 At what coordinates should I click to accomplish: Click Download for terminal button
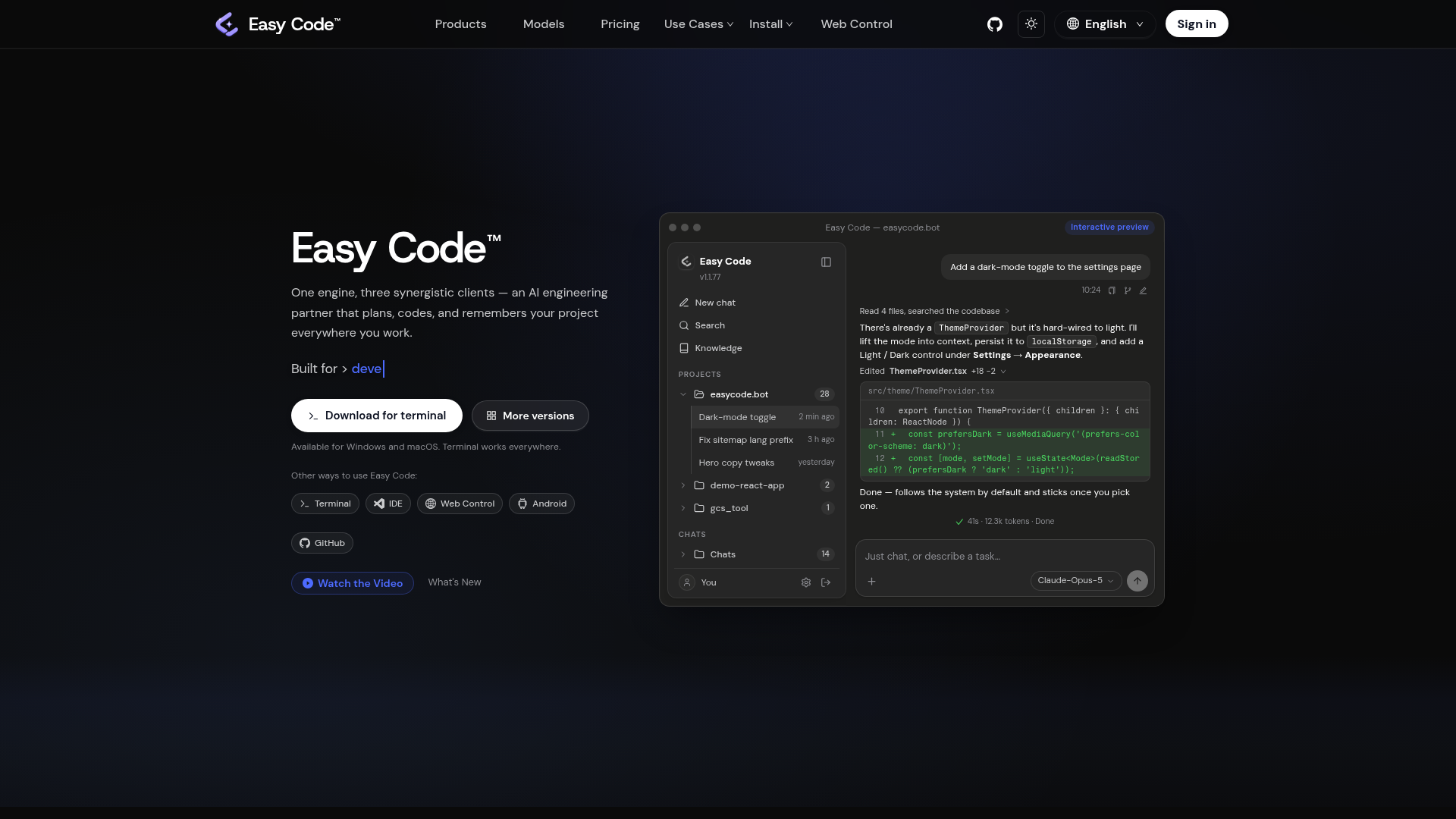377,416
